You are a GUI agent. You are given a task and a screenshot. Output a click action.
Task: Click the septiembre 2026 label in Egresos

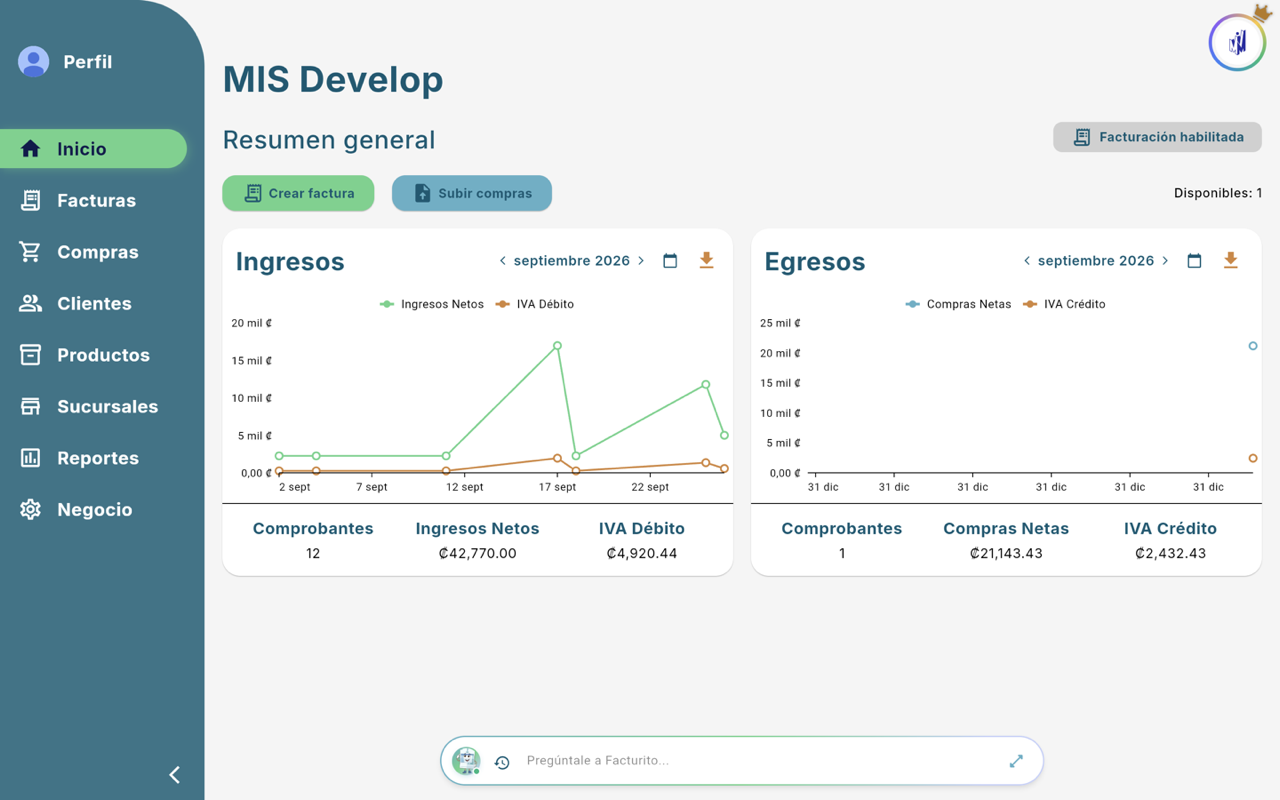click(1096, 261)
